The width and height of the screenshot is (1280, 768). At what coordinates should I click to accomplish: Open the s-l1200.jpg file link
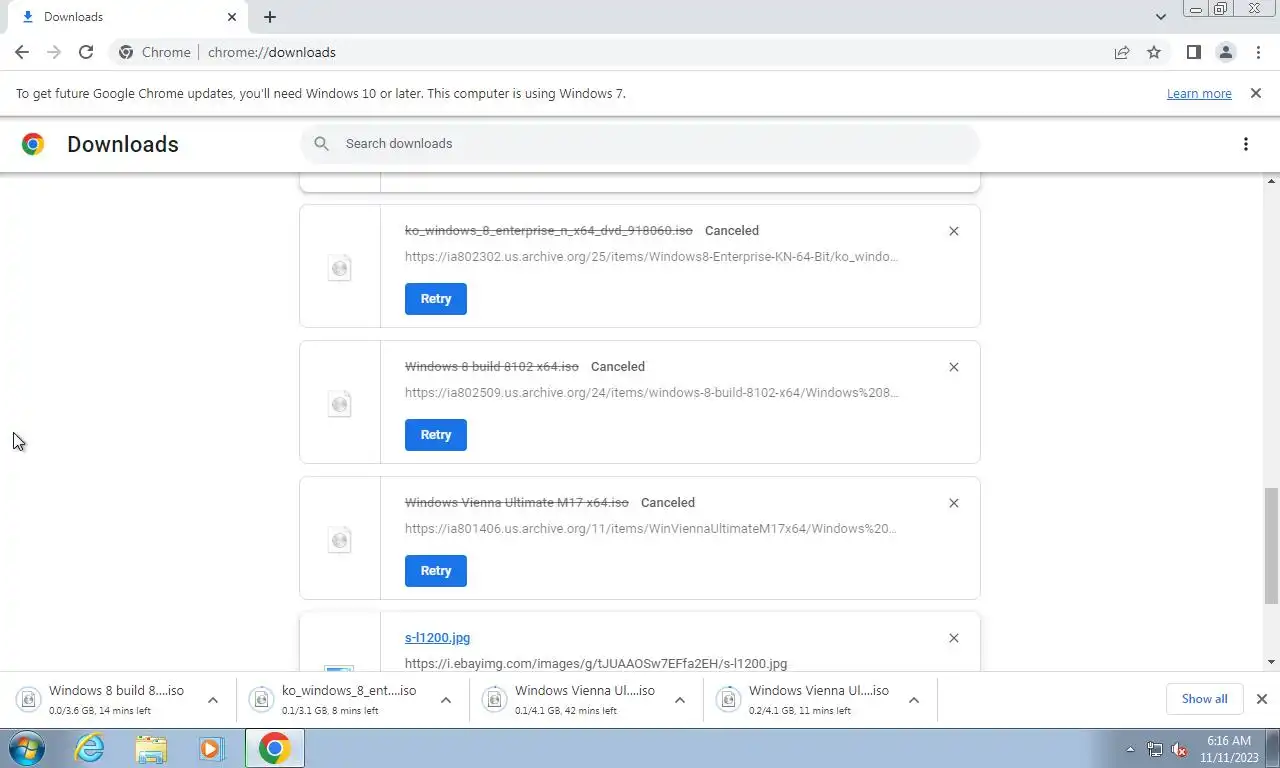437,638
